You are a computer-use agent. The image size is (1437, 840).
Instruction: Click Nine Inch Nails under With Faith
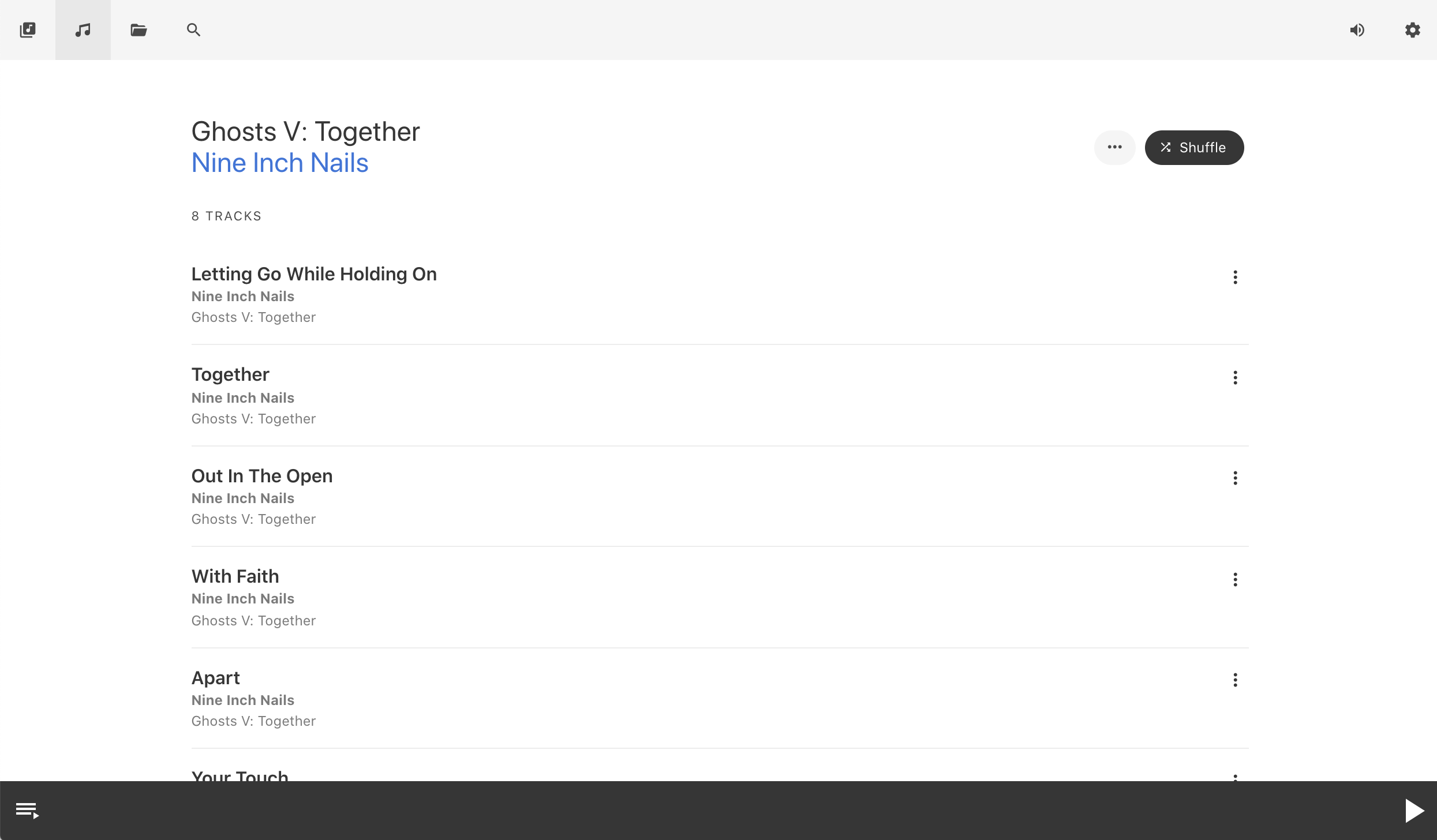243,599
